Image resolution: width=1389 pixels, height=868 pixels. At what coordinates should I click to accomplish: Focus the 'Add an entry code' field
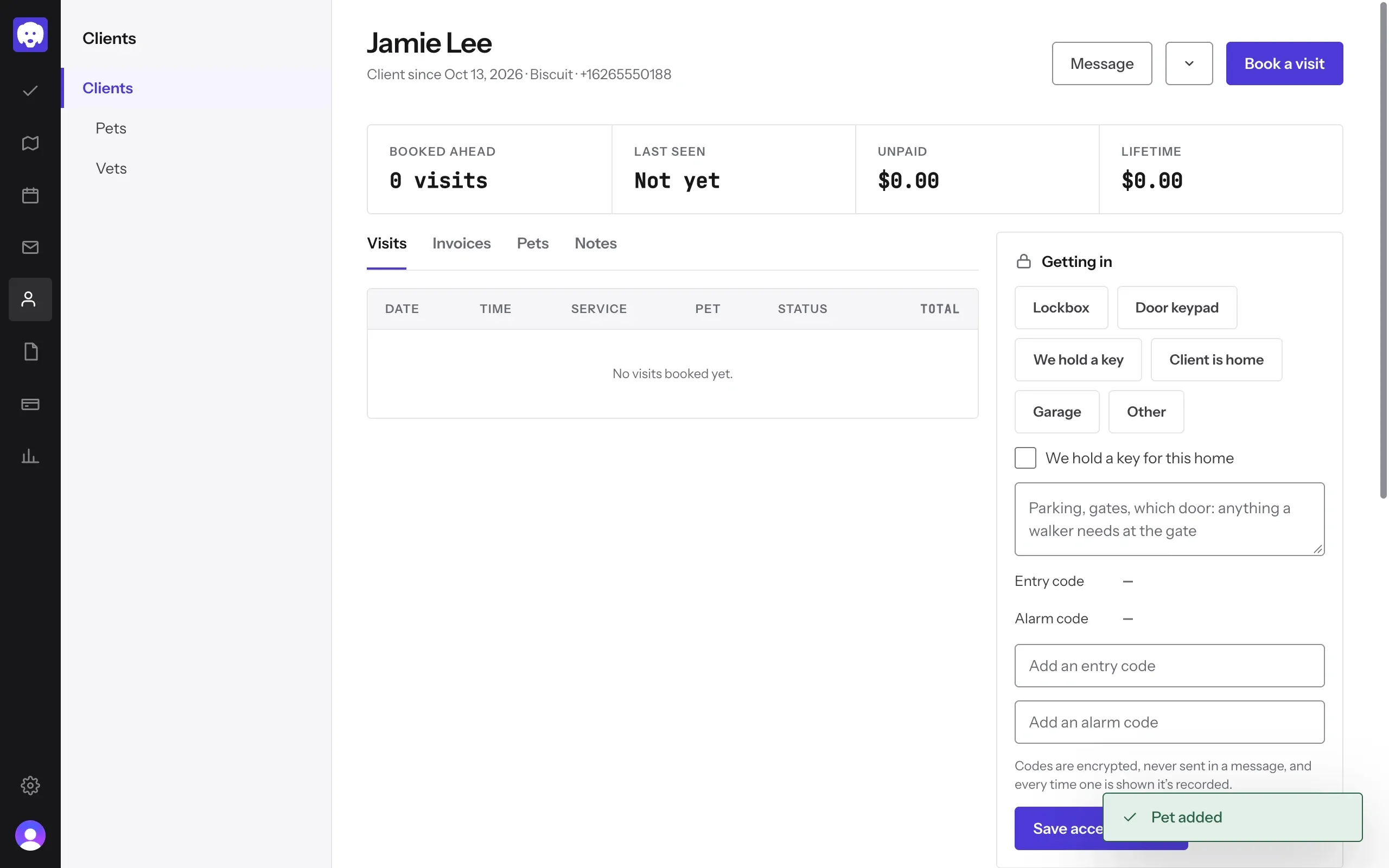point(1169,666)
